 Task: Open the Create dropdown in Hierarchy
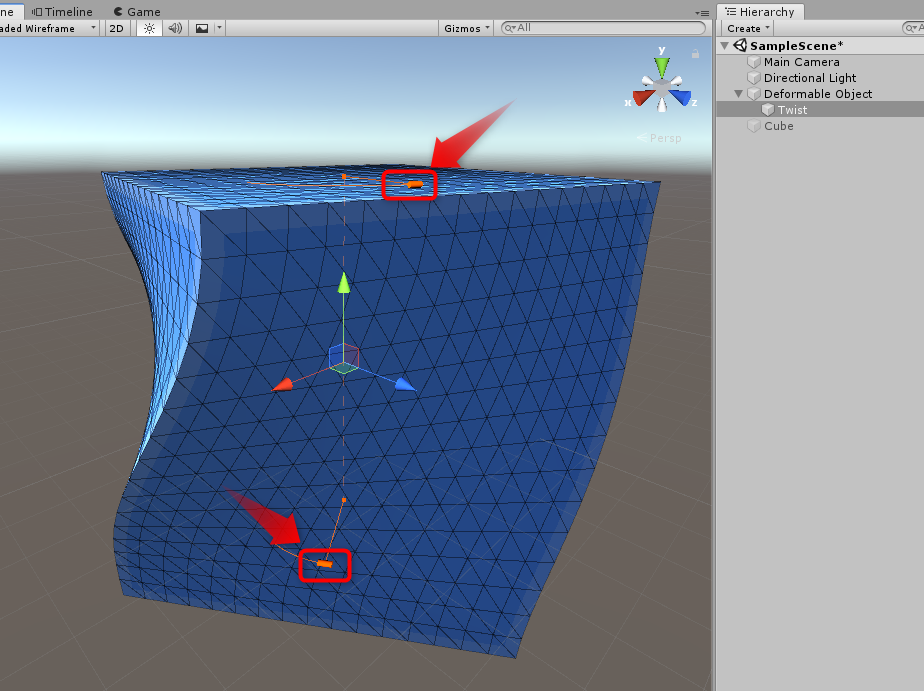tap(748, 28)
